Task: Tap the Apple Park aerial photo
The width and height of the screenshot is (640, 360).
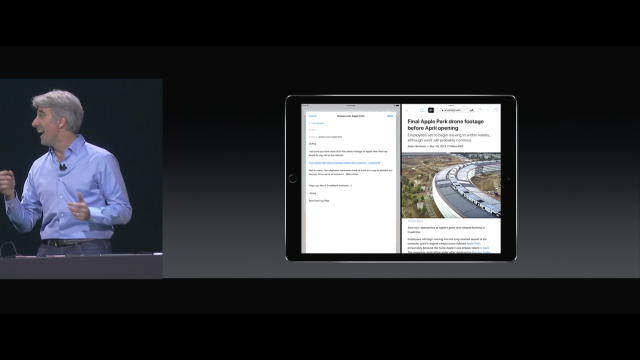Action: pyautogui.click(x=451, y=185)
